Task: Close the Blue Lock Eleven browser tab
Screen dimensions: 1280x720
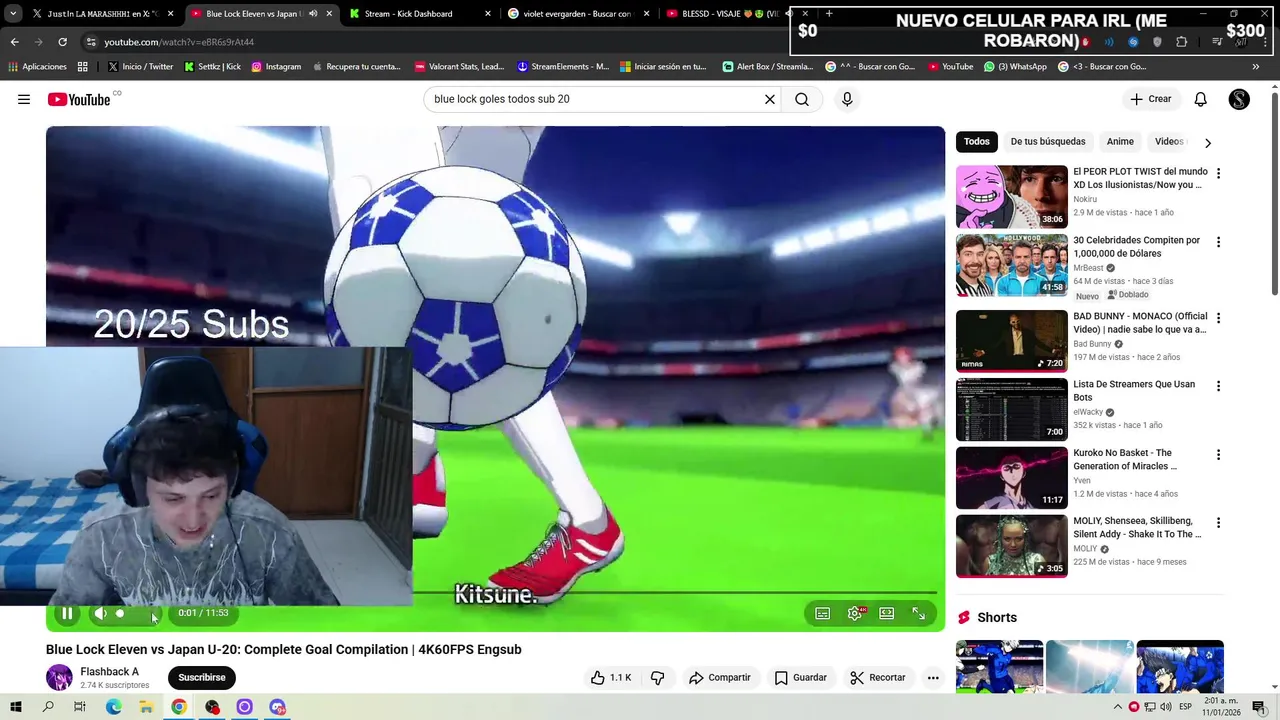Action: tap(329, 14)
